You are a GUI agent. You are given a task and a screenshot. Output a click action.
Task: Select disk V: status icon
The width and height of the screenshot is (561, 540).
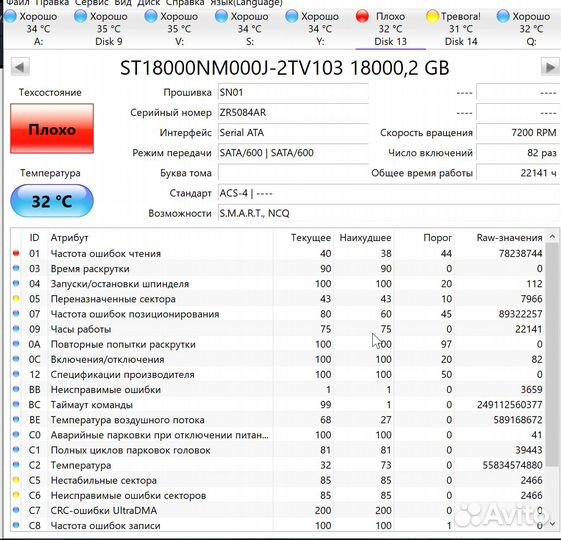click(x=151, y=16)
